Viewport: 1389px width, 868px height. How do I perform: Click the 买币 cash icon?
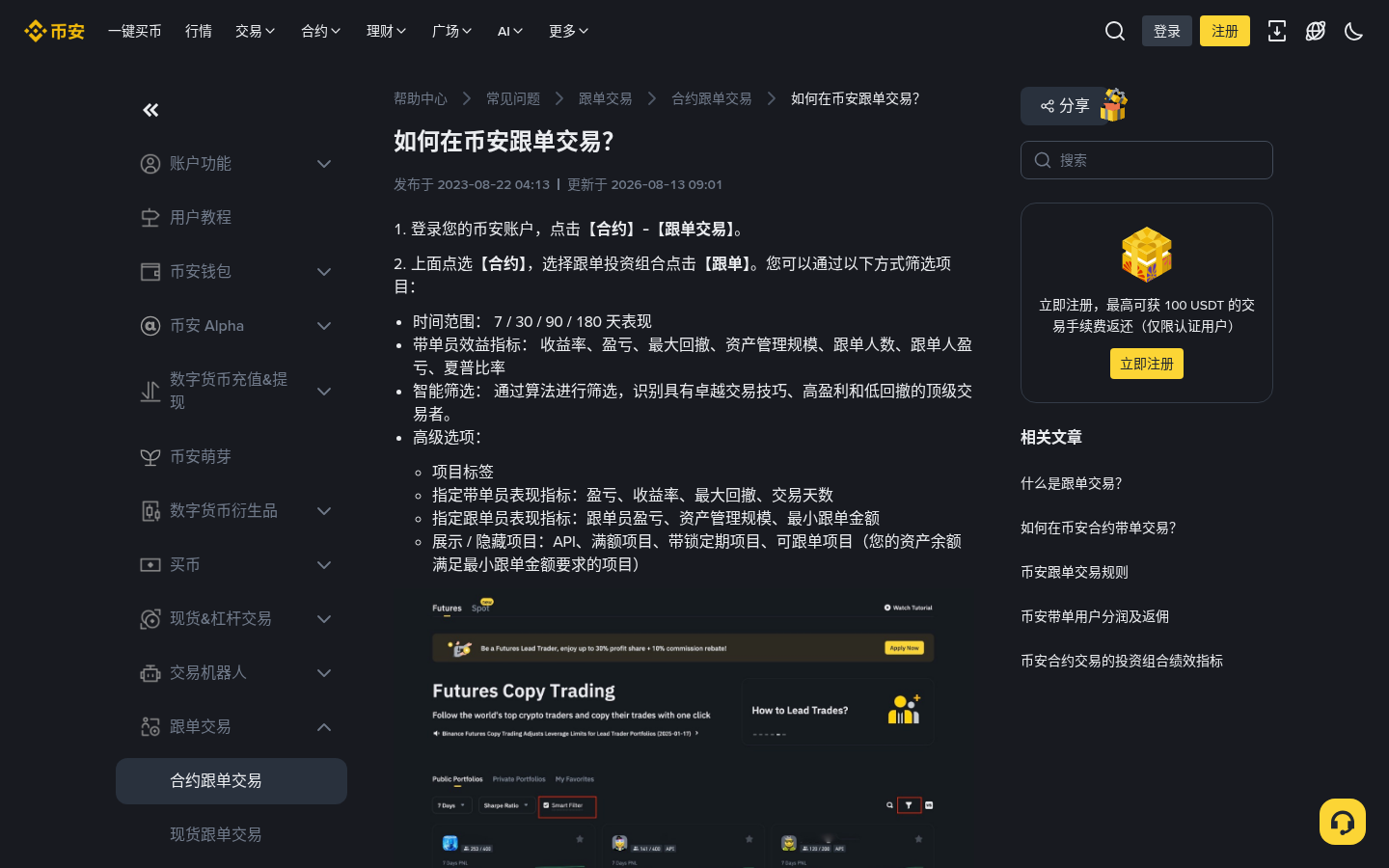[x=150, y=565]
